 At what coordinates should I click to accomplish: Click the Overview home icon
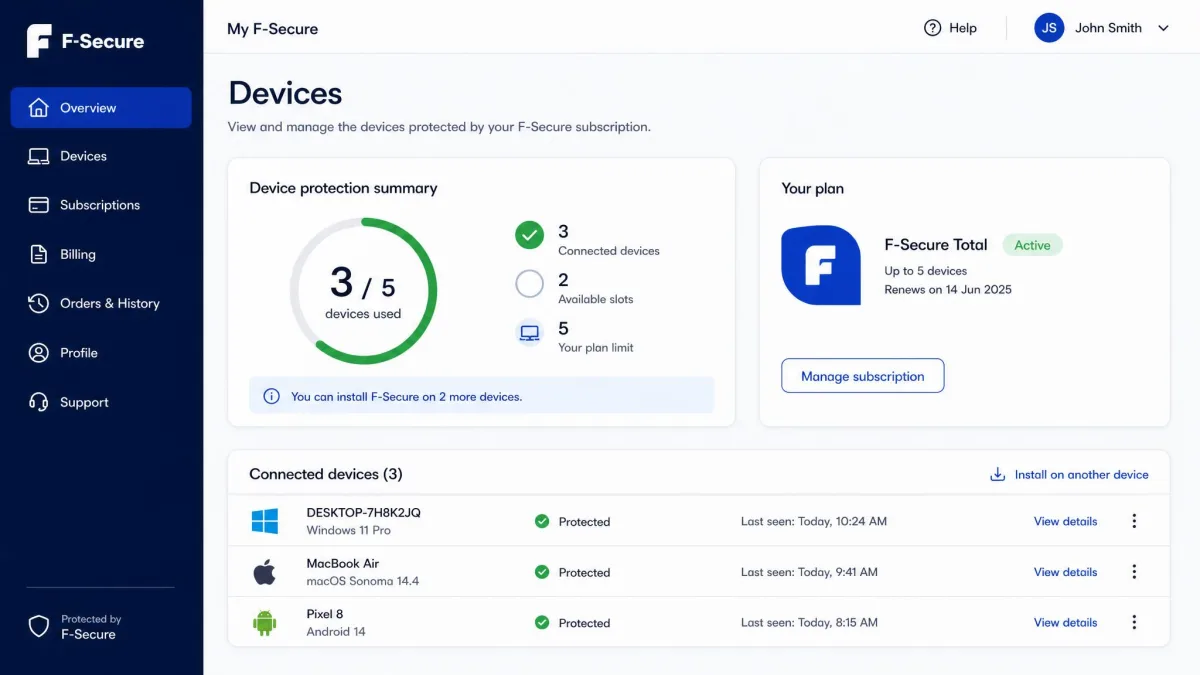[38, 107]
